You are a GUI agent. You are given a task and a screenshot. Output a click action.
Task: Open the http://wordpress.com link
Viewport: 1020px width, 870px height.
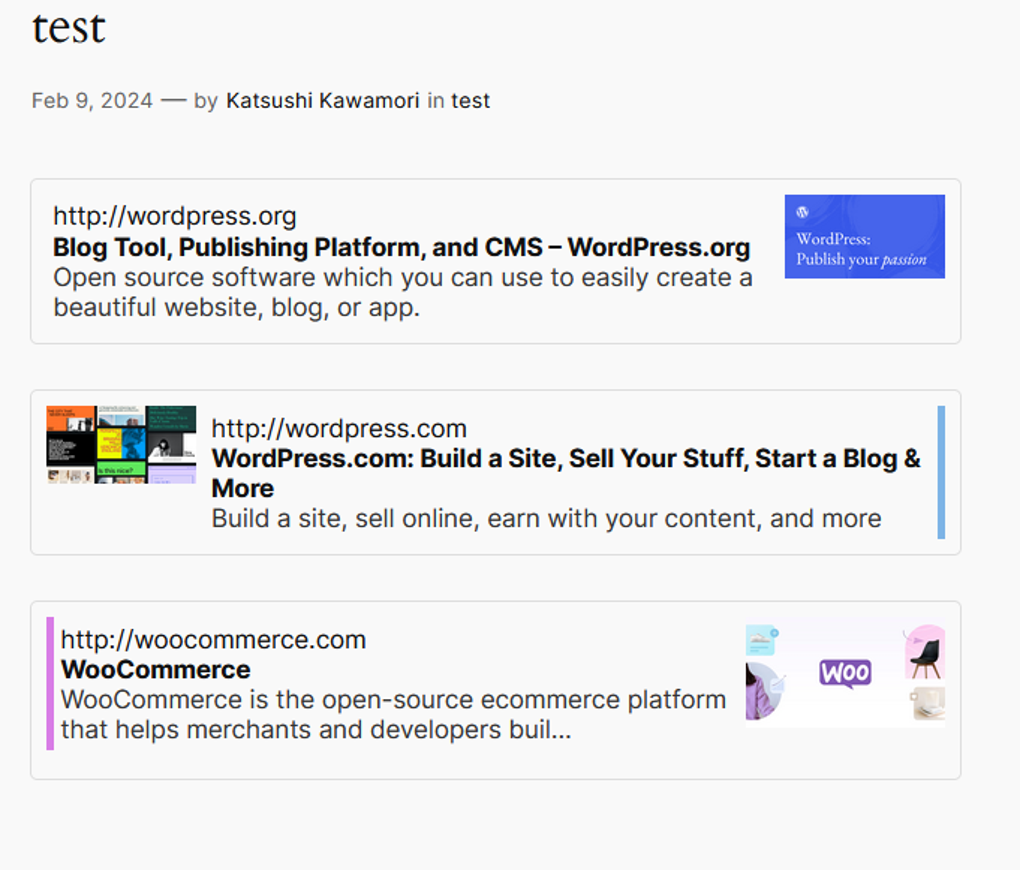[338, 428]
